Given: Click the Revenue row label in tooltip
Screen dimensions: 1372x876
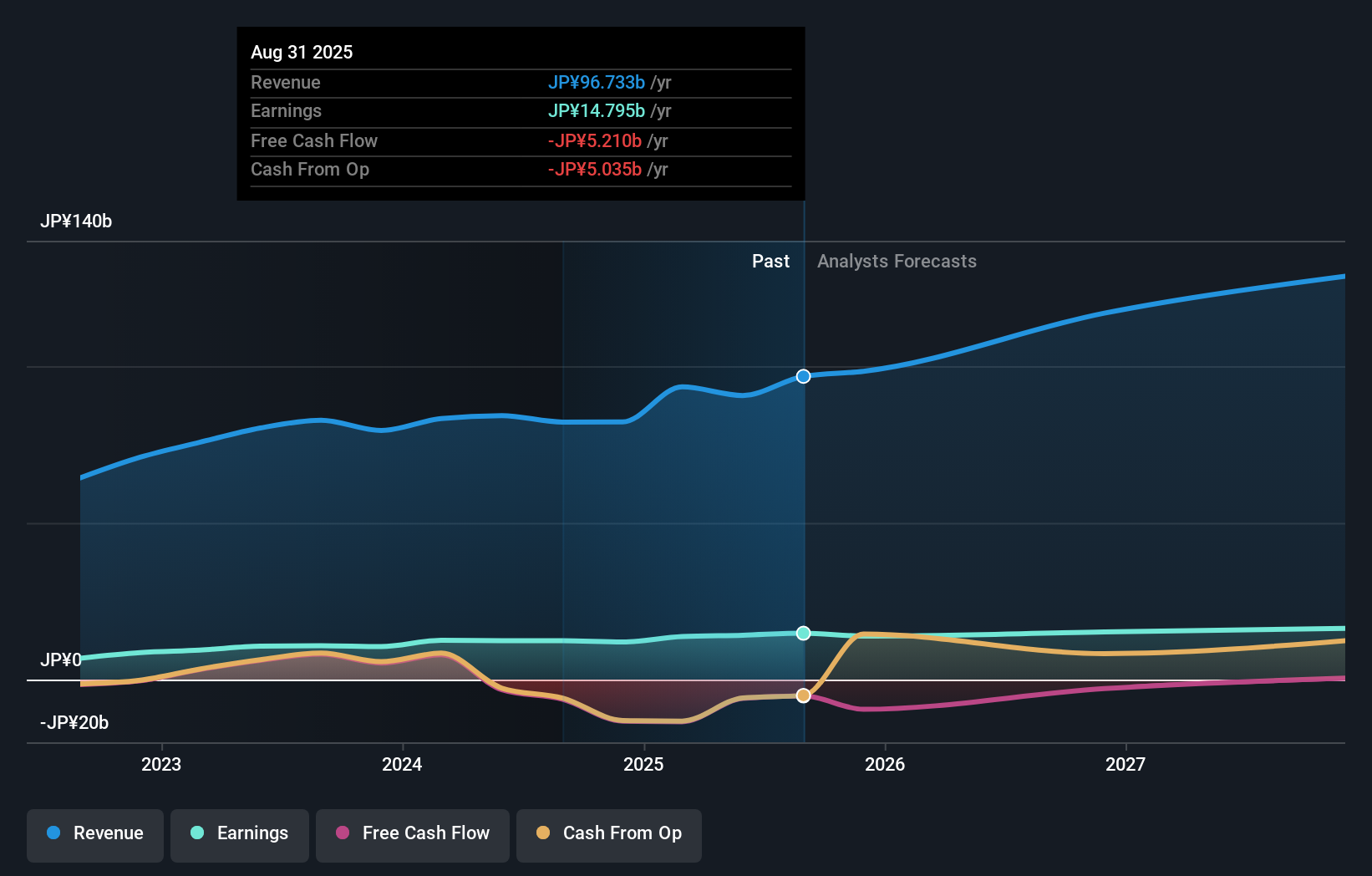Looking at the screenshot, I should [286, 82].
